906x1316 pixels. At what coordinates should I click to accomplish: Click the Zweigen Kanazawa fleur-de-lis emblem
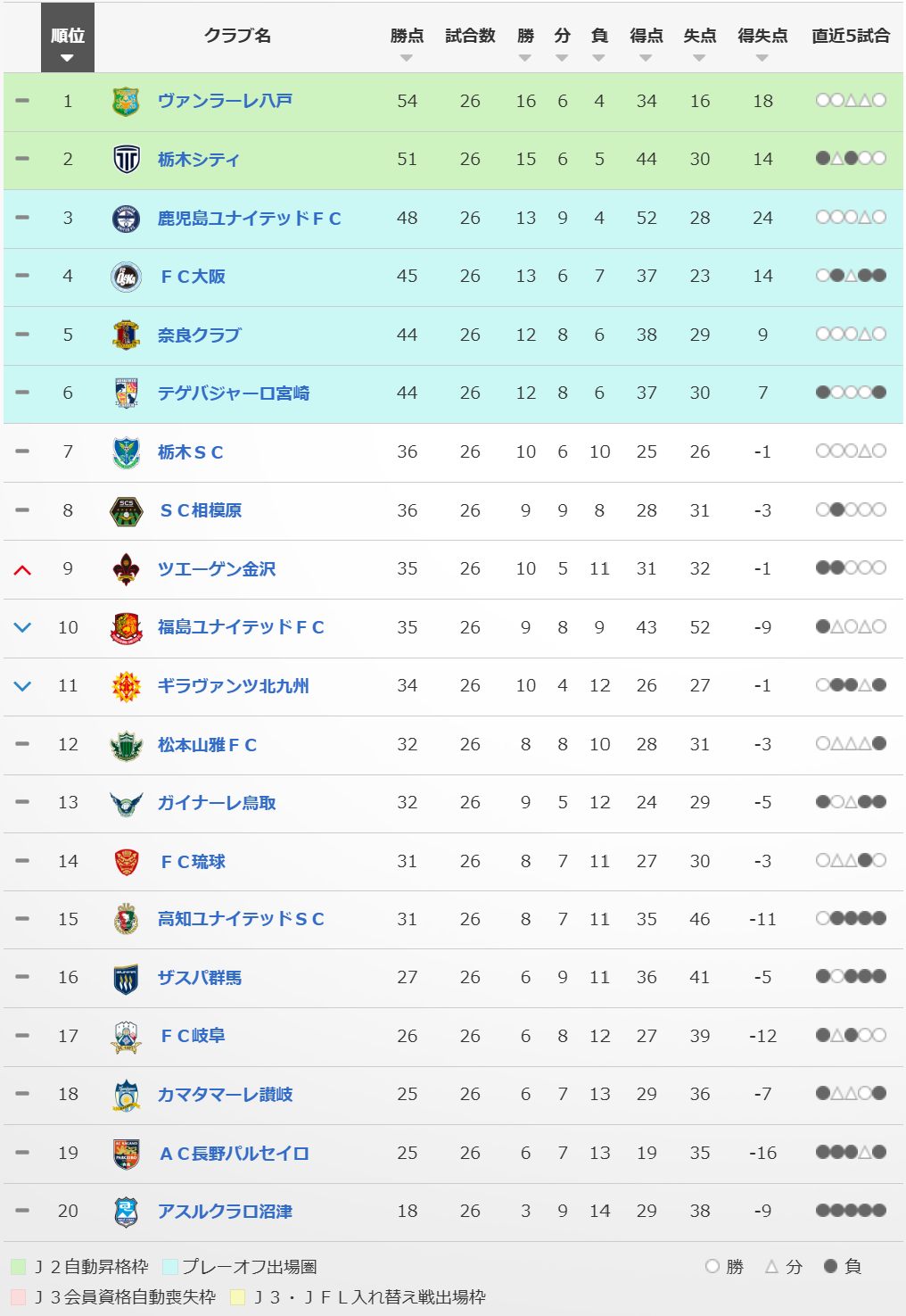[x=126, y=569]
